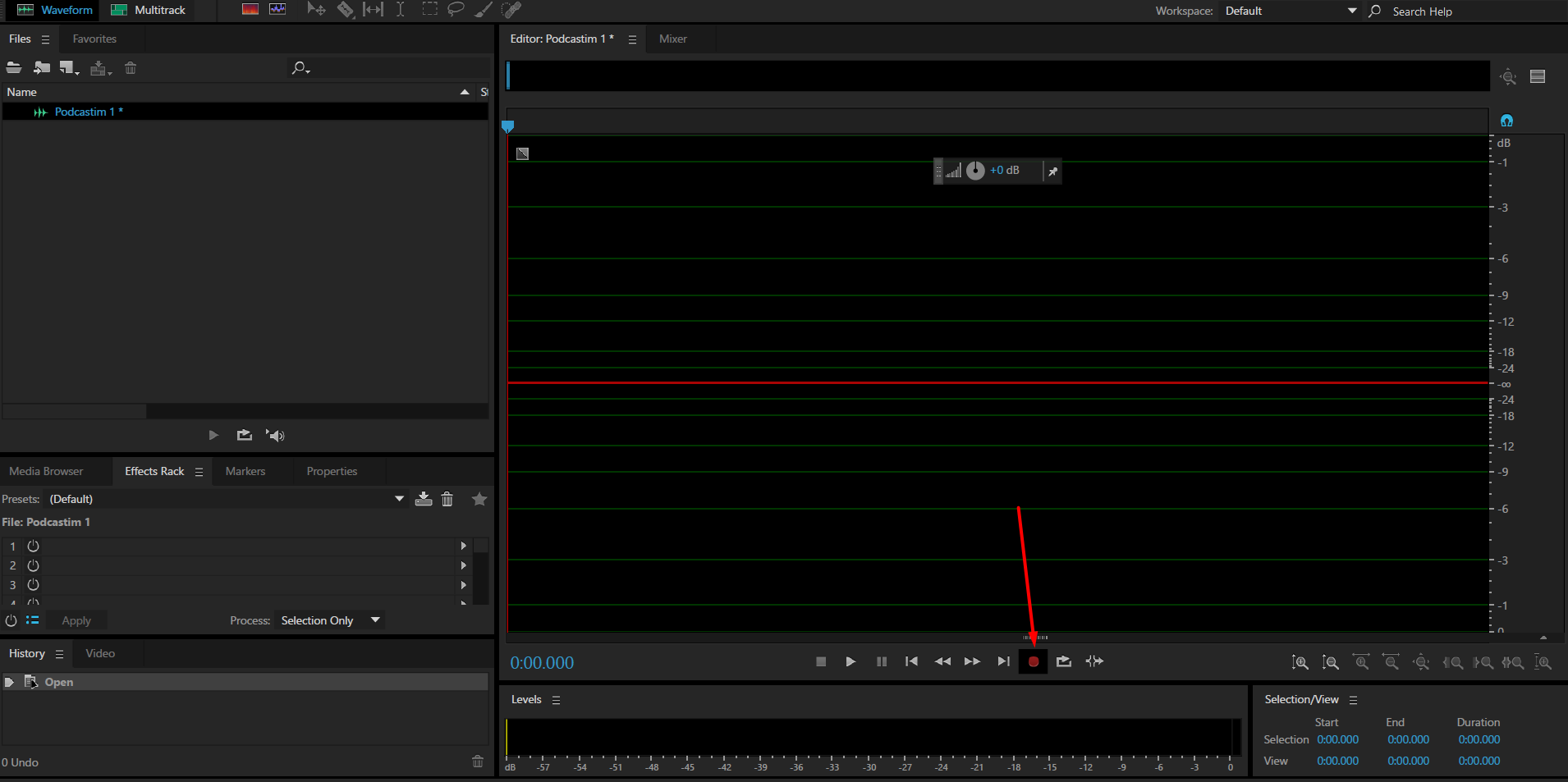
Task: Open the Media Browser tab
Action: click(x=46, y=471)
